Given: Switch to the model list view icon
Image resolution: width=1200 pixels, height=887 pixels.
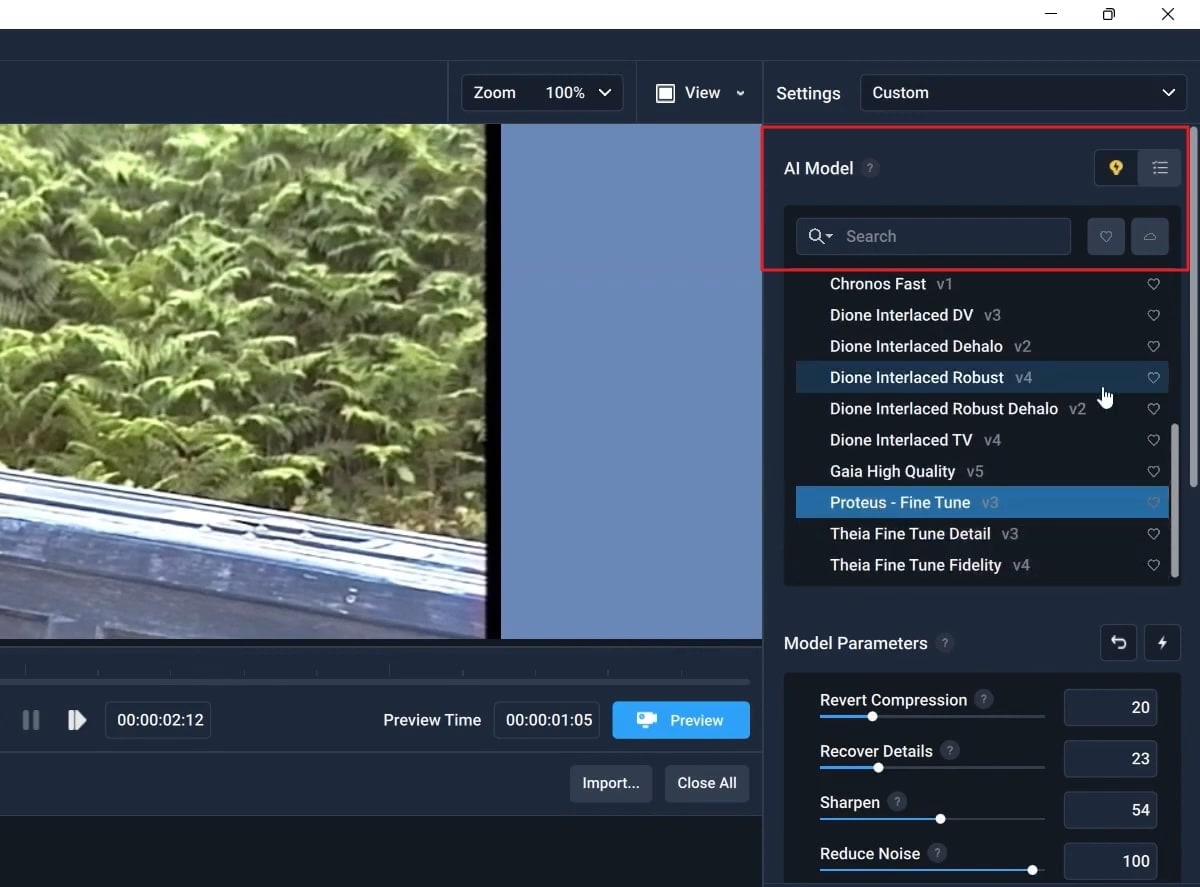Looking at the screenshot, I should [x=1159, y=168].
